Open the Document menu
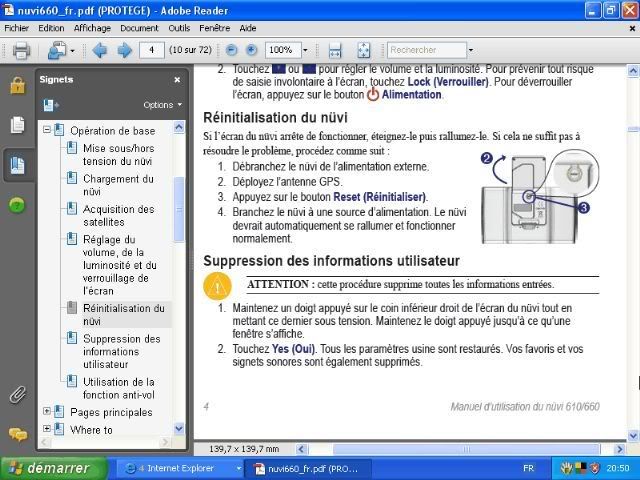This screenshot has width=640, height=480. [x=139, y=28]
